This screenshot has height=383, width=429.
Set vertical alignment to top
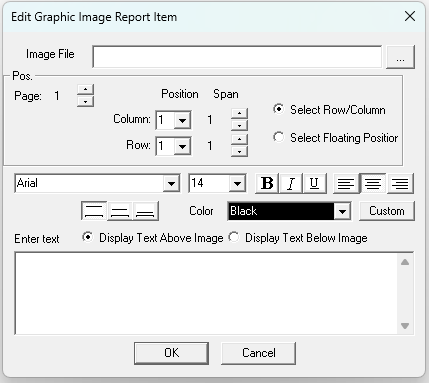(94, 211)
